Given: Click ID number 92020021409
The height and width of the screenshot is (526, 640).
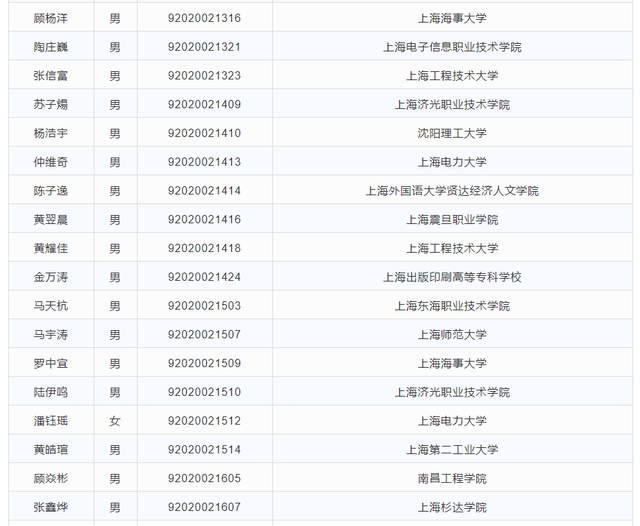Looking at the screenshot, I should [204, 104].
